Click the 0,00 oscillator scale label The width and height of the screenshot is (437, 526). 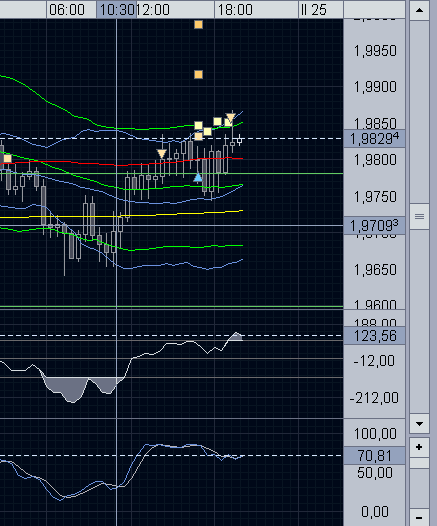click(x=375, y=512)
